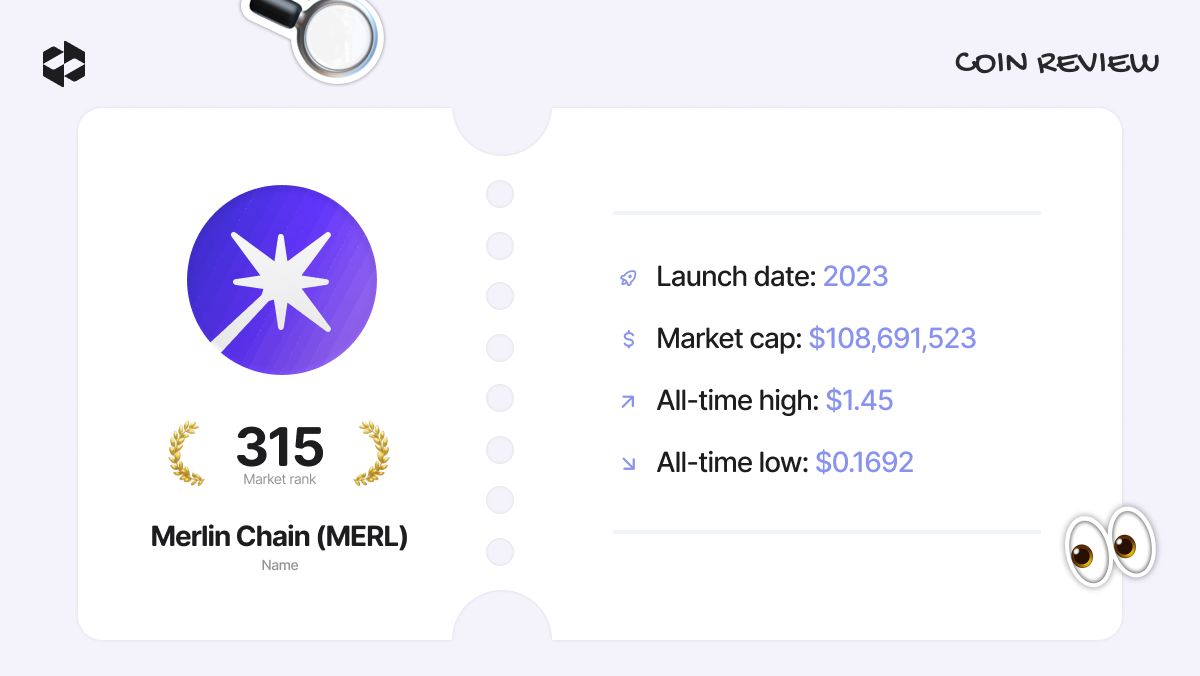This screenshot has height=676, width=1200.
Task: Select the purple Merlin Chain star logo
Action: click(x=282, y=280)
